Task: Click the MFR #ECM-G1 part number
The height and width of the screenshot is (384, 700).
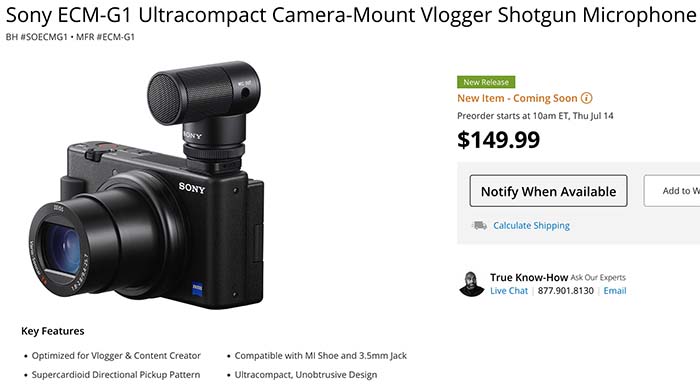Action: coord(105,37)
